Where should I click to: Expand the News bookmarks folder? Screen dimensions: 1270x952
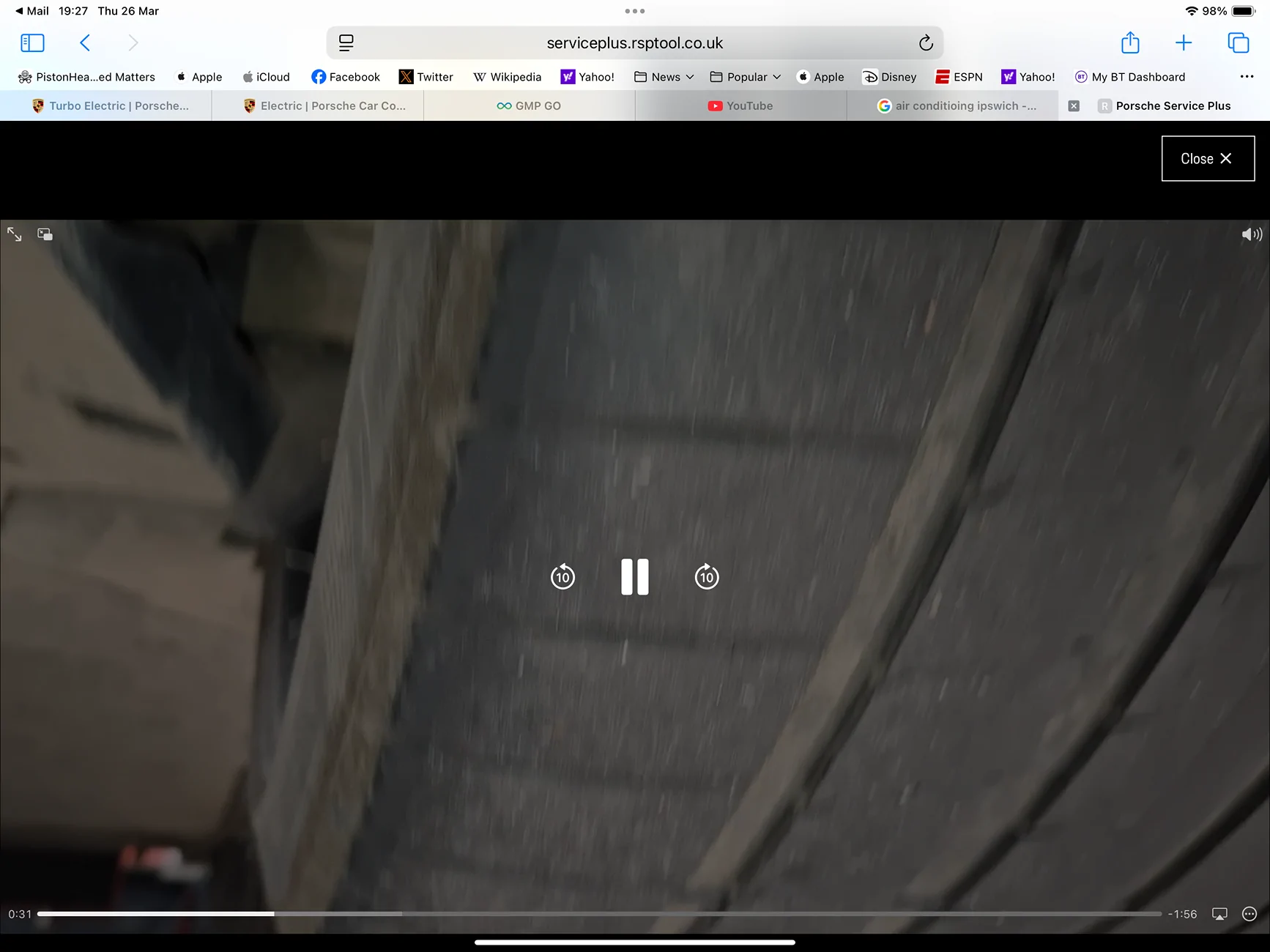pyautogui.click(x=664, y=77)
